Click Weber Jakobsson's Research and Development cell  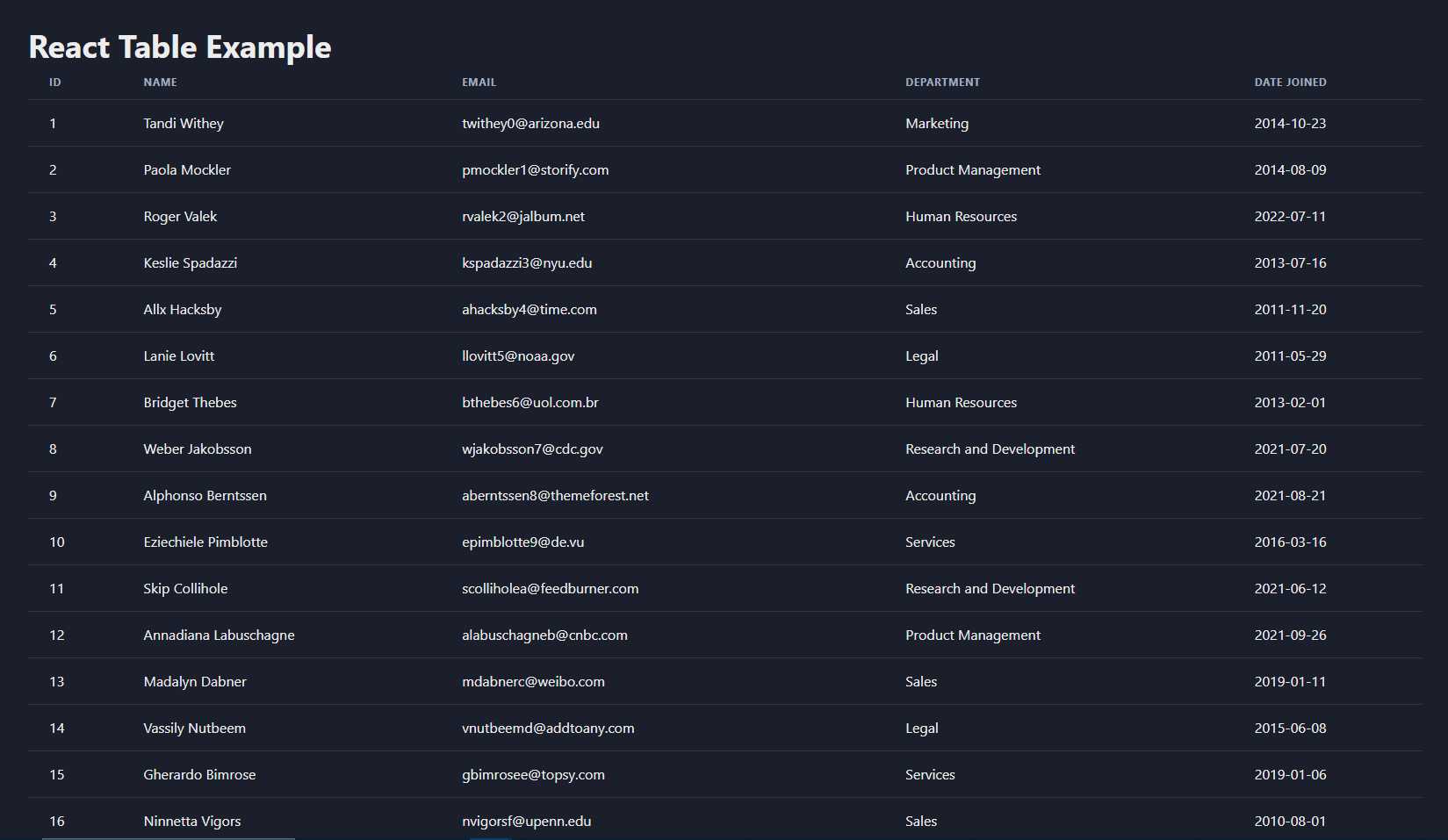pyautogui.click(x=990, y=449)
